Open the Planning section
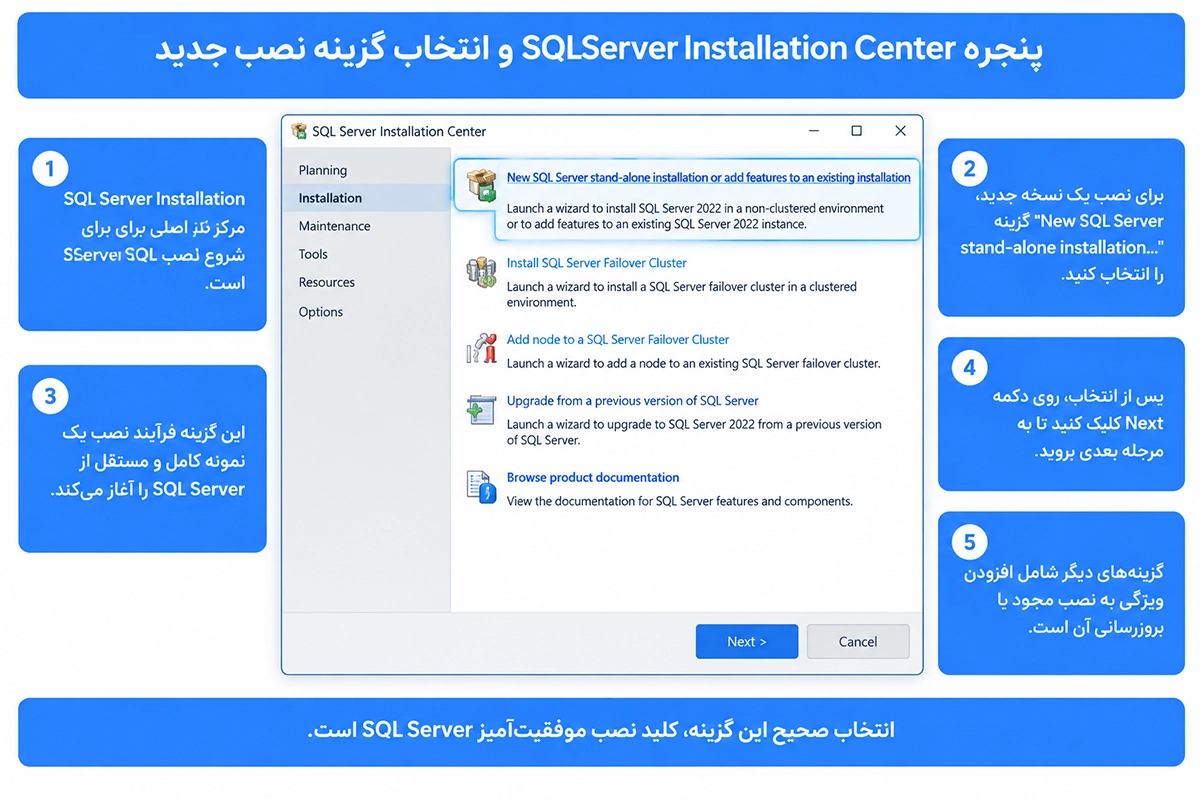The height and width of the screenshot is (800, 1200). pos(323,170)
